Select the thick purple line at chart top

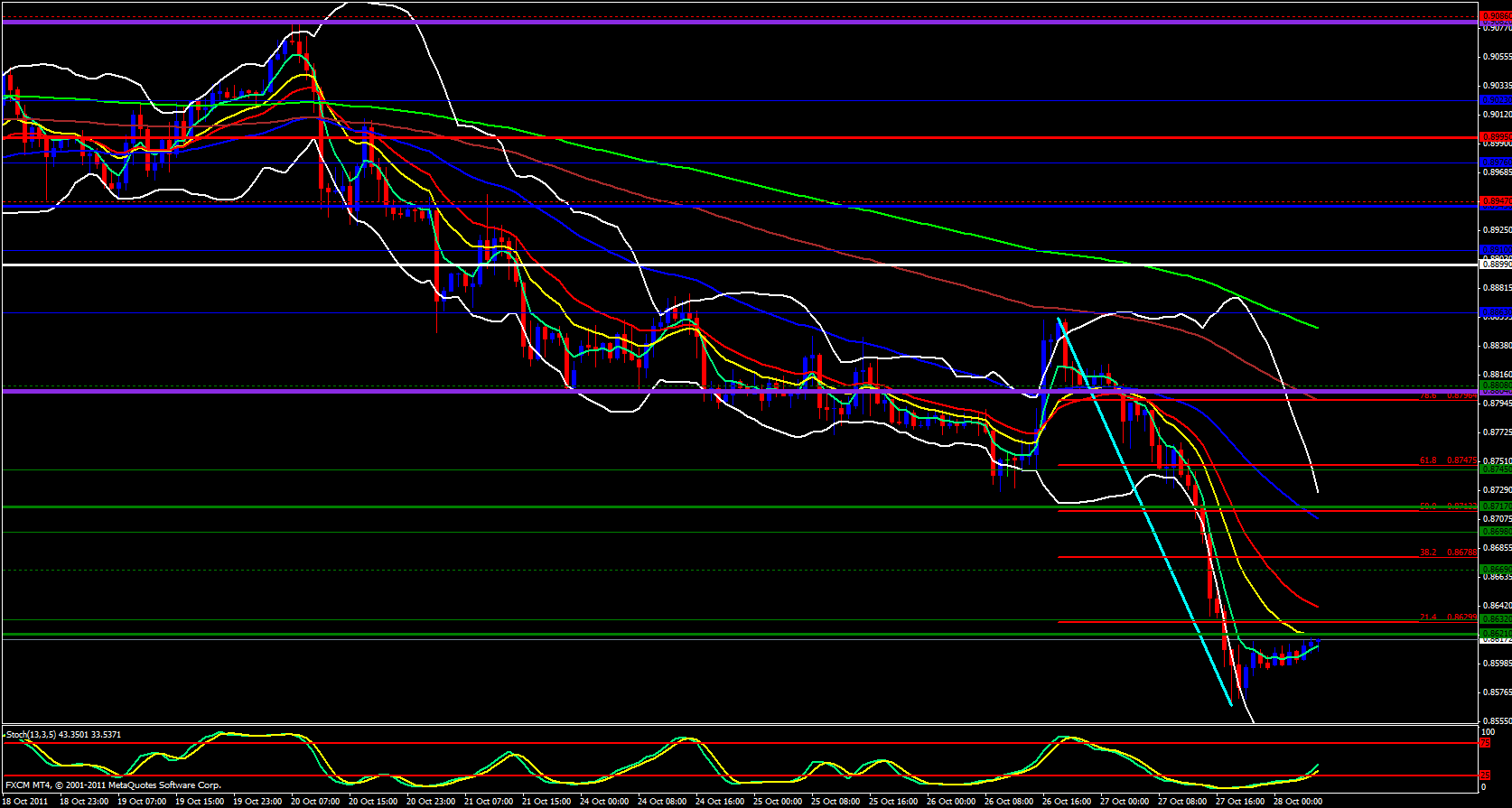point(723,23)
